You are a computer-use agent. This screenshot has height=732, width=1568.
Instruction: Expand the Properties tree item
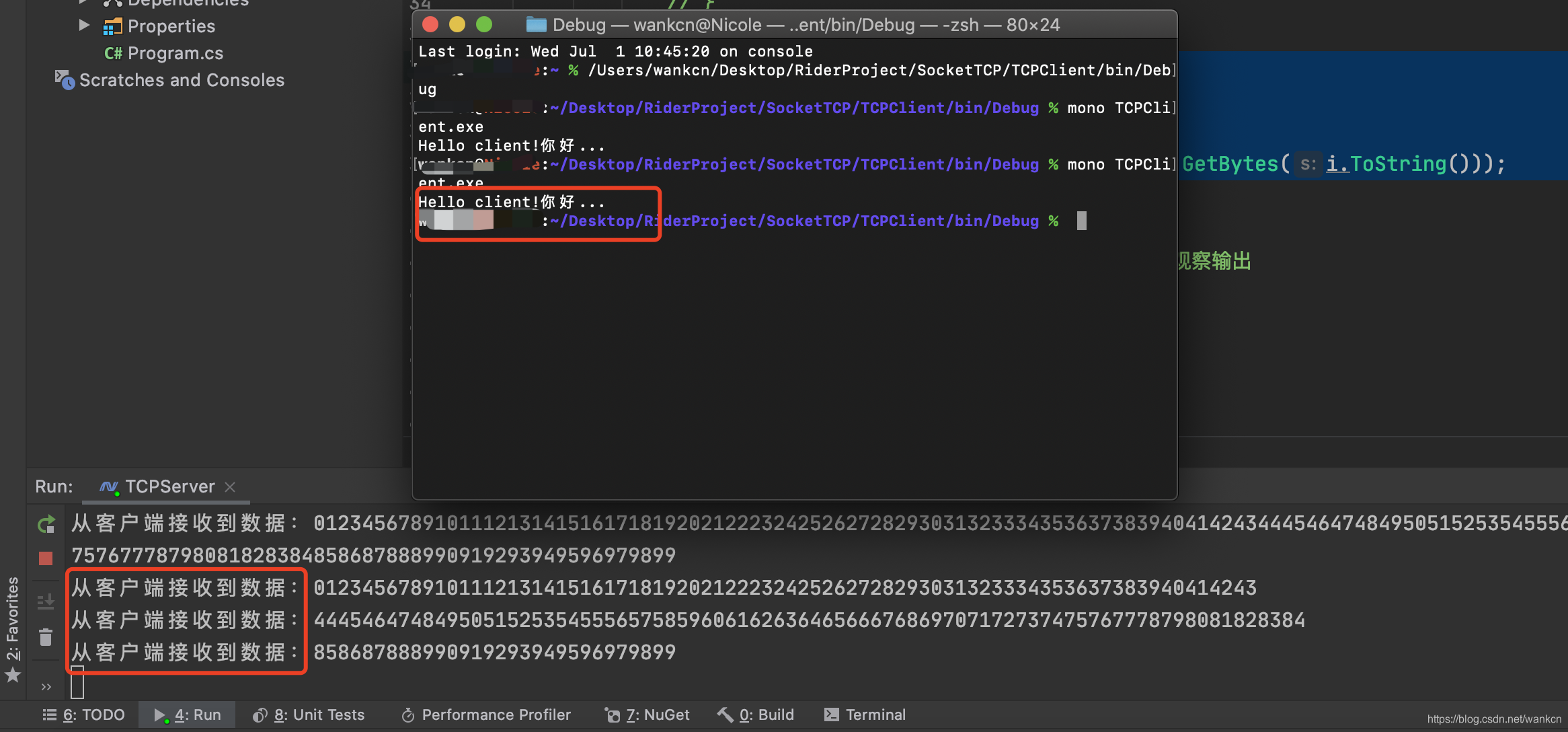click(x=86, y=26)
